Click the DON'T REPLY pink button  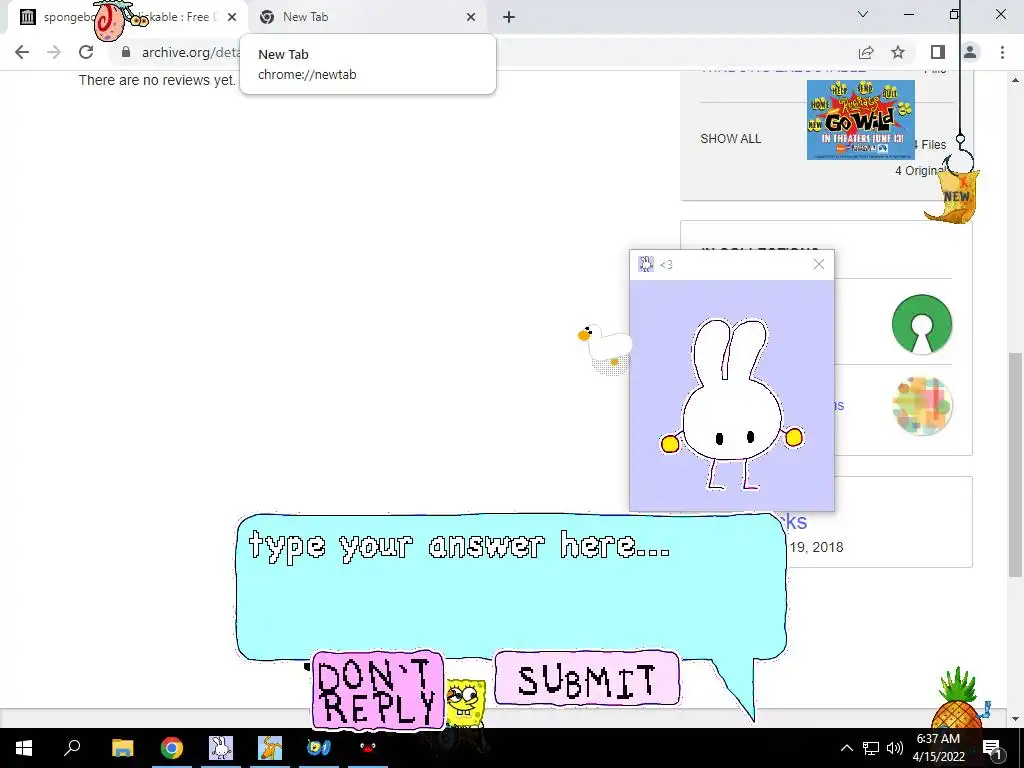(378, 689)
